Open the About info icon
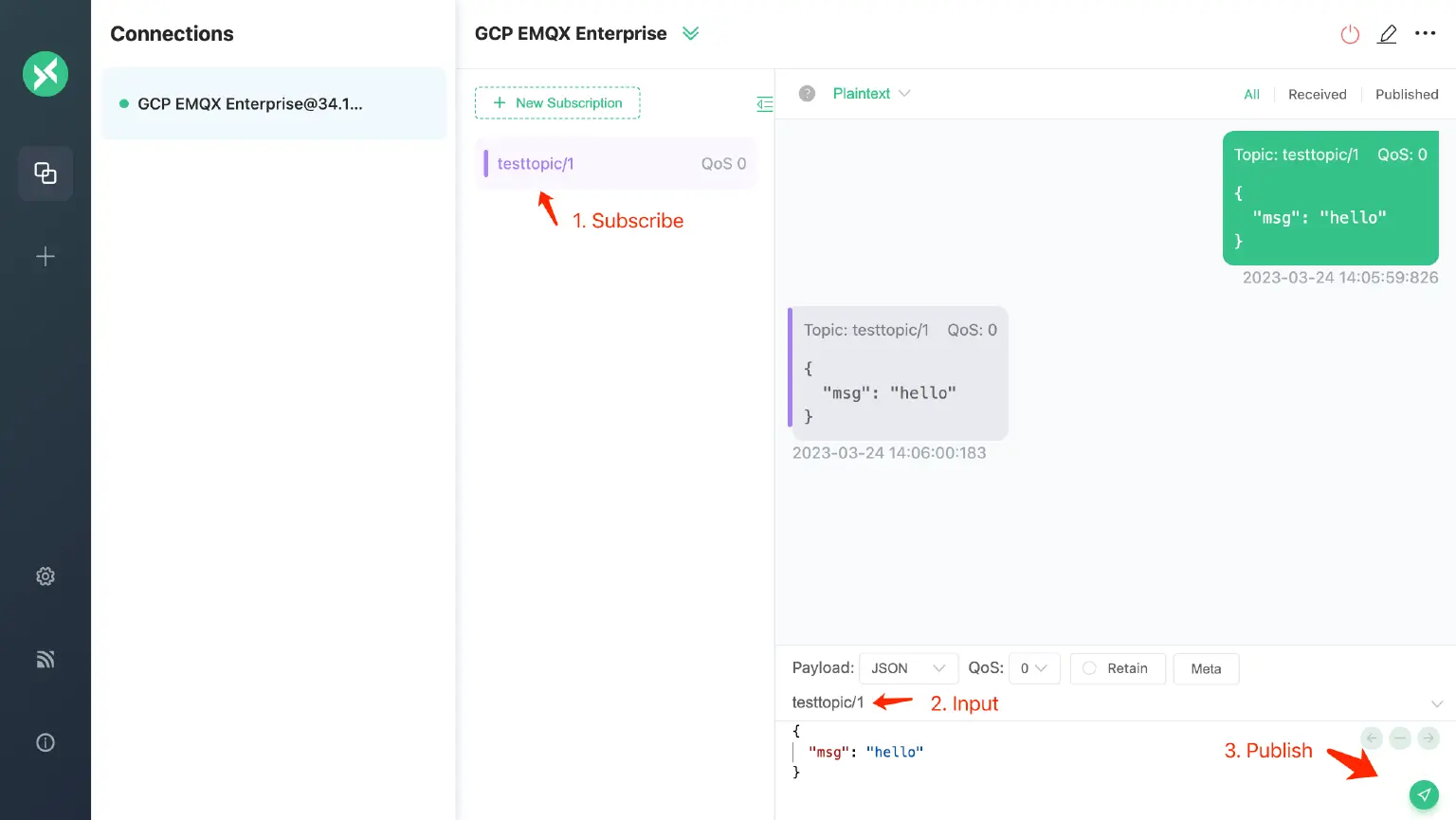Screen dimensions: 1456x820 (x=45, y=743)
